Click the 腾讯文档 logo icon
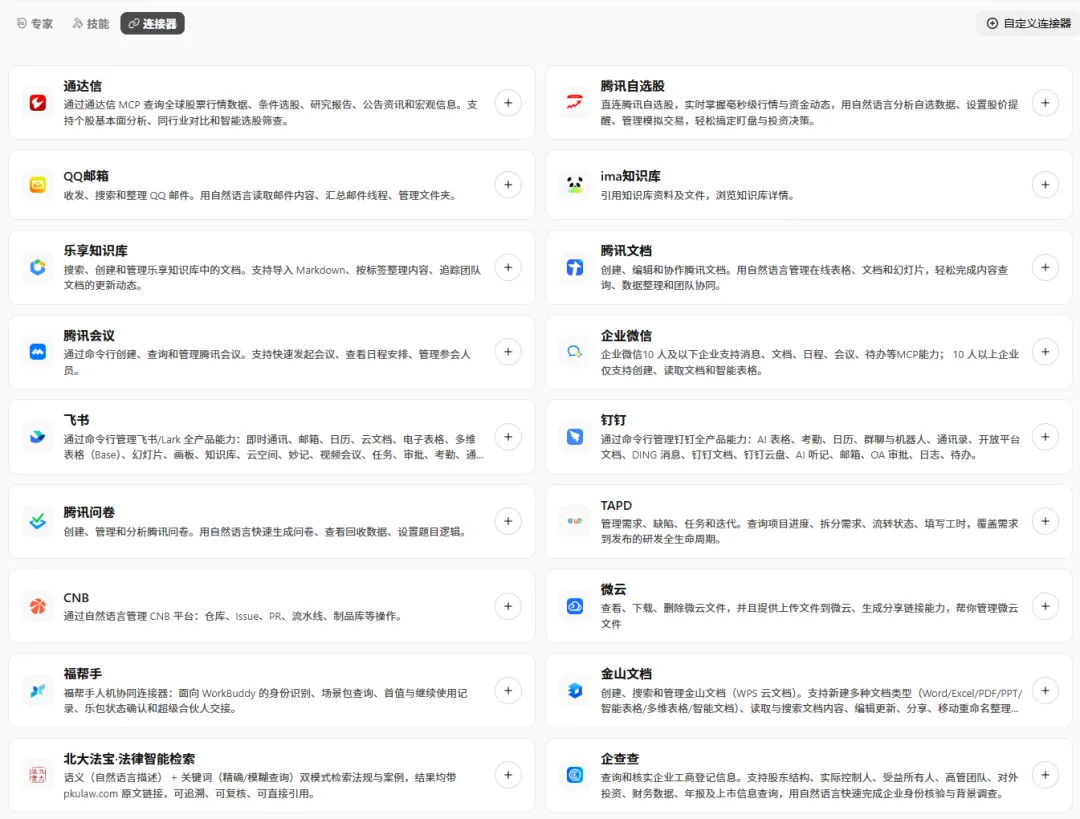 click(574, 267)
